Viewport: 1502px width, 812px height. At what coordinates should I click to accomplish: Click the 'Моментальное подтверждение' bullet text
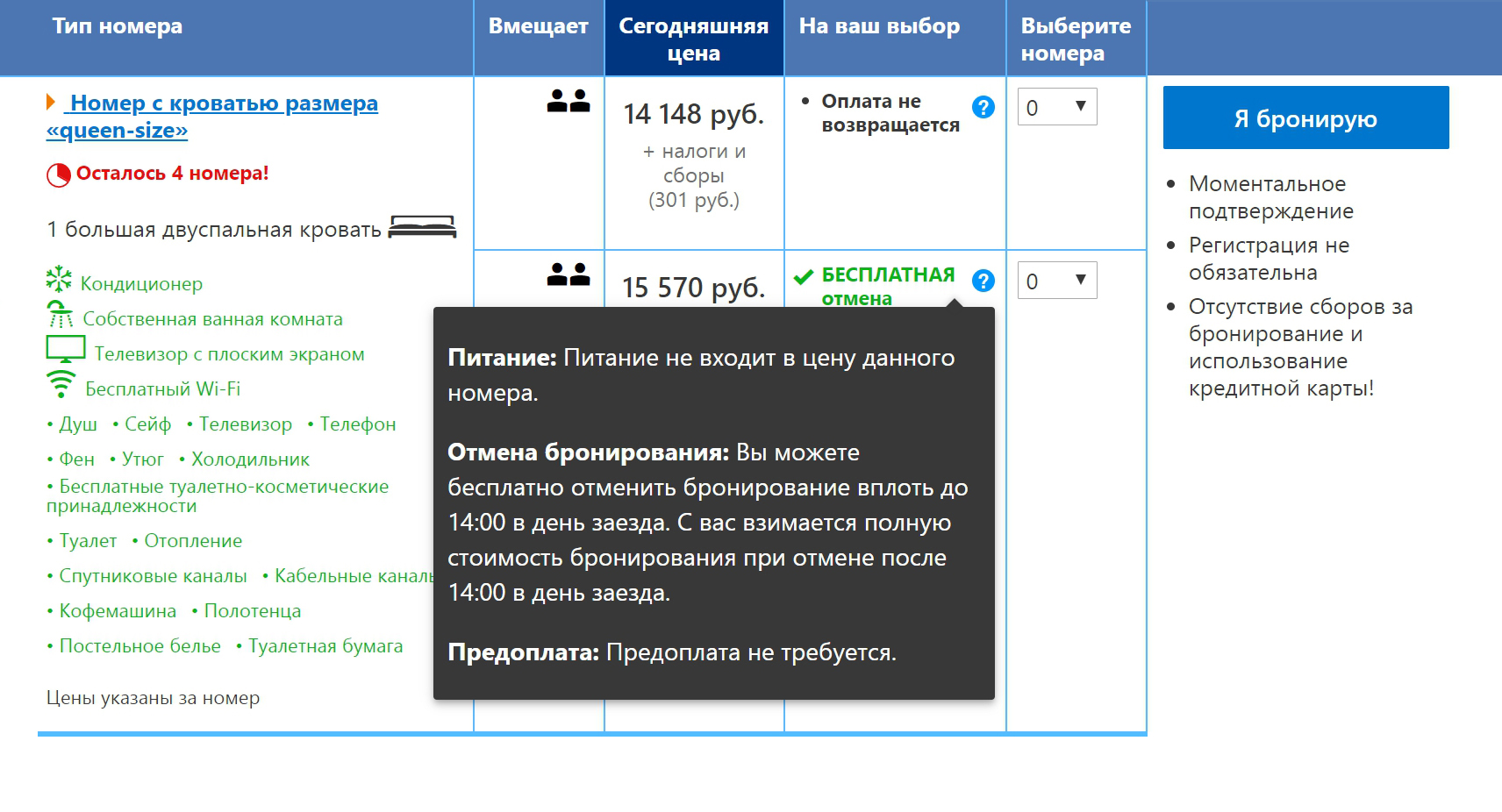(x=1271, y=197)
